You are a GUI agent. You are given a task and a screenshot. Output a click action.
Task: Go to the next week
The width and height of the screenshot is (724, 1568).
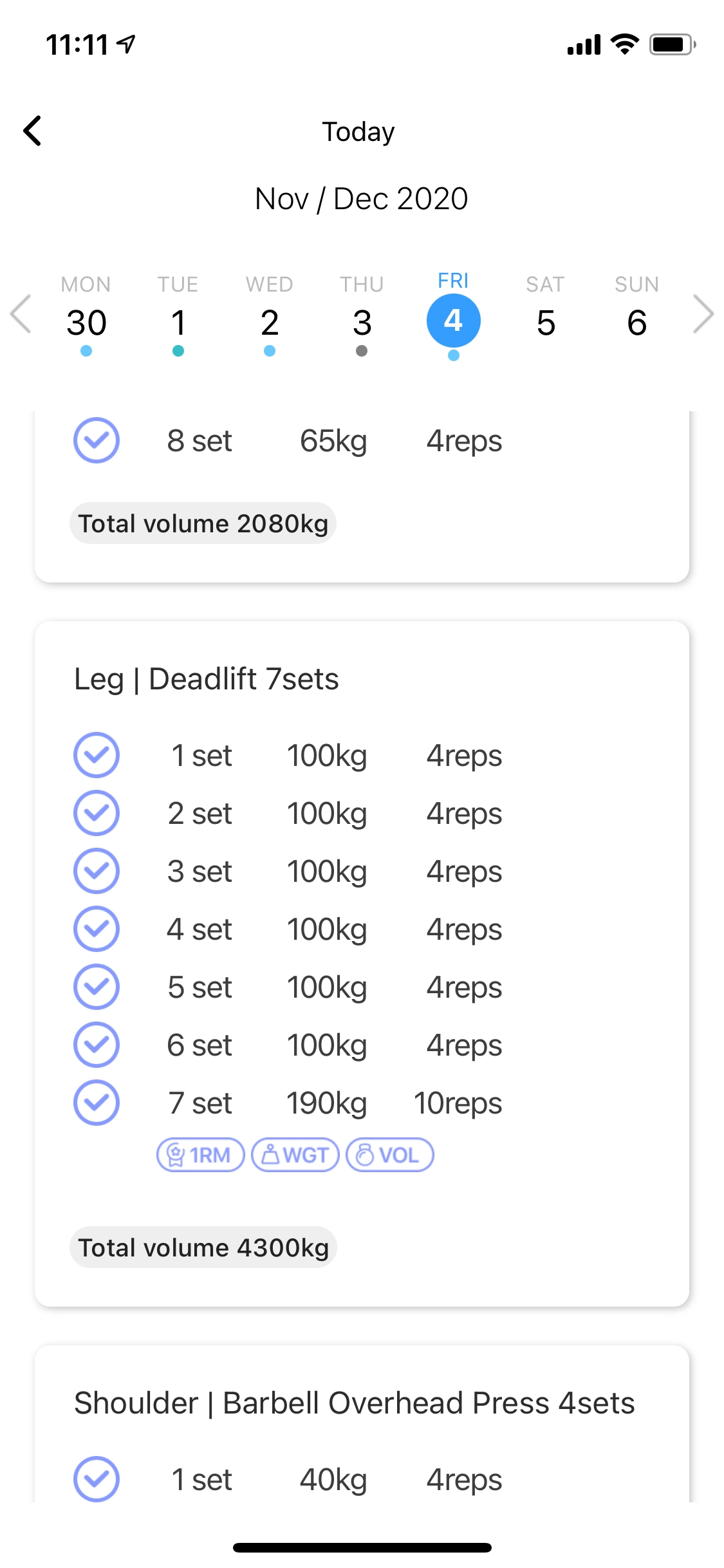[703, 314]
